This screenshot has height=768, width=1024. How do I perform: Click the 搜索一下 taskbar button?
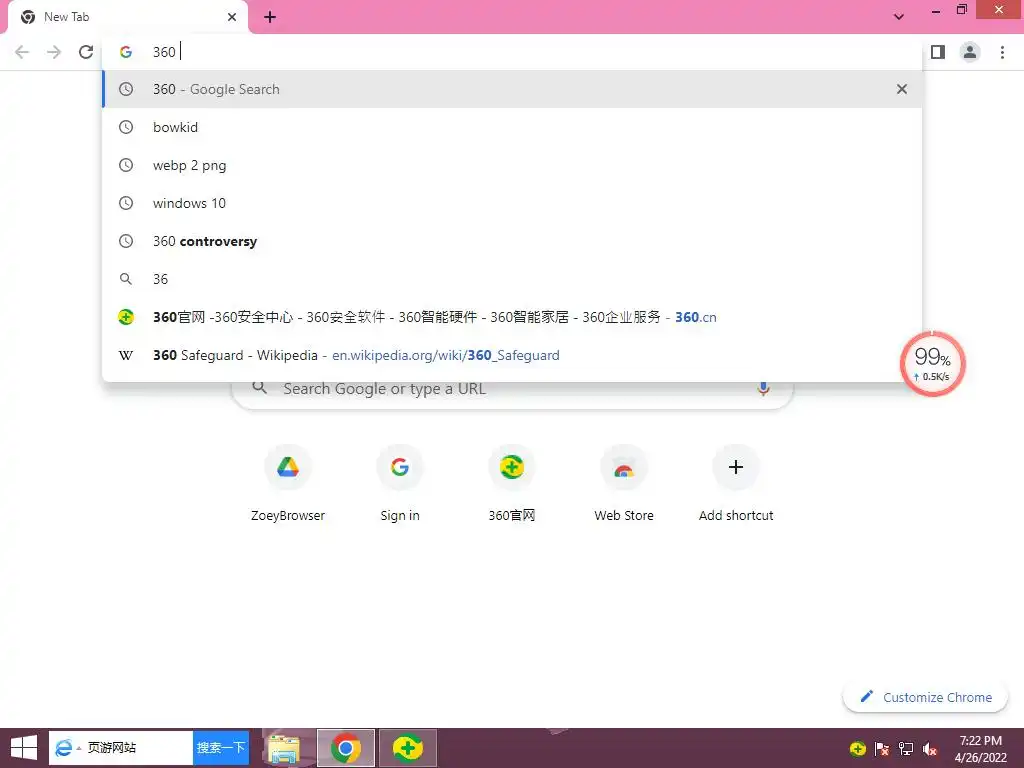click(x=221, y=748)
